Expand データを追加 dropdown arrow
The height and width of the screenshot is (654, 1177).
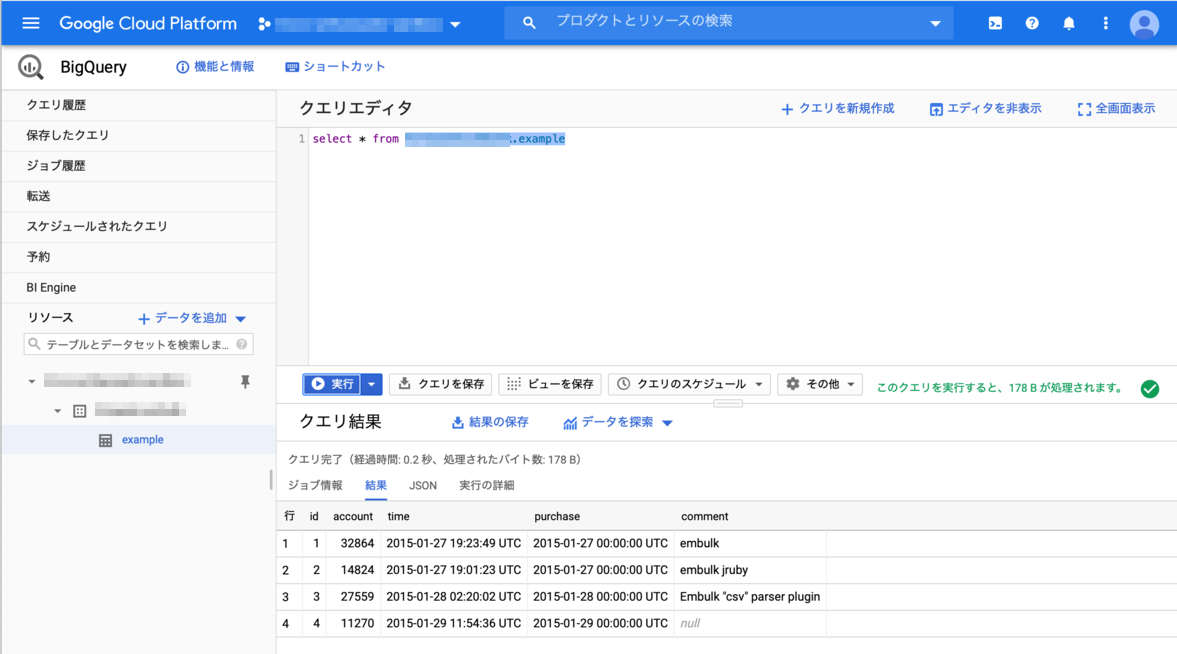pos(241,319)
